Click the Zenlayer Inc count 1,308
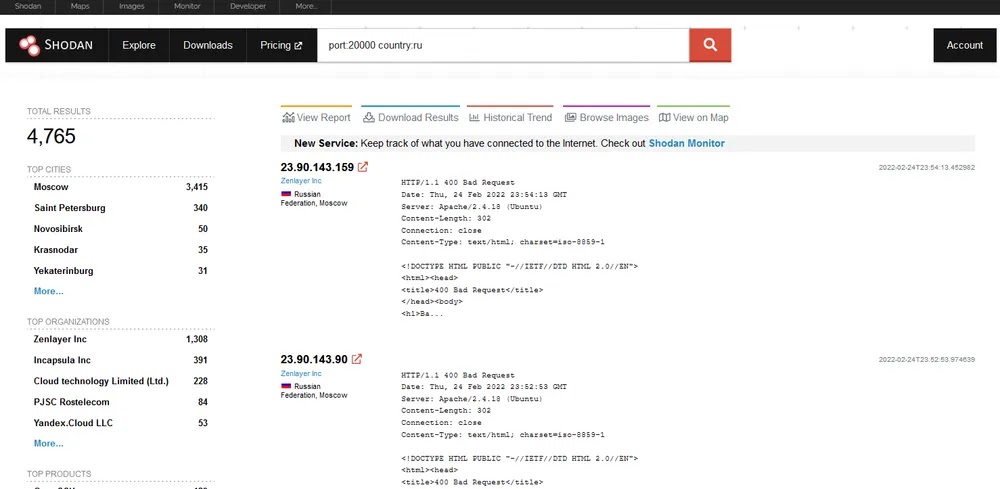This screenshot has width=1000, height=489. 196,339
